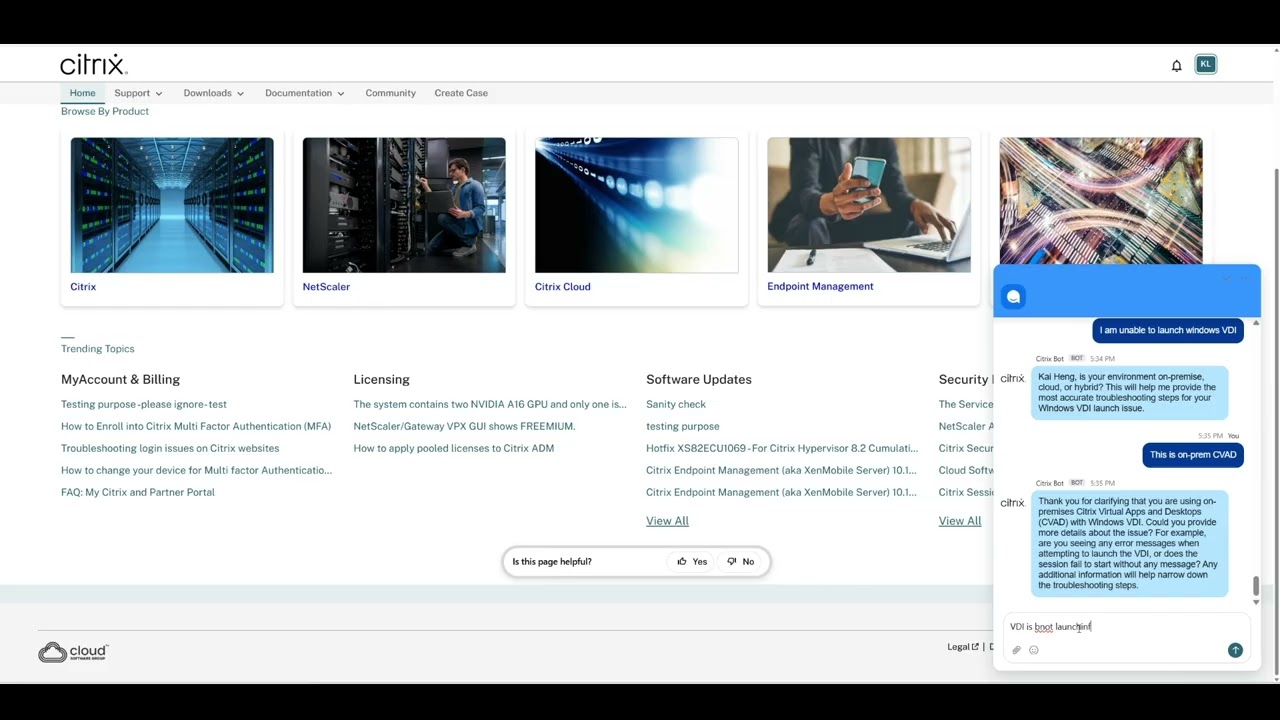
Task: Open How to Enroll into Citrix MFA
Action: tap(196, 426)
